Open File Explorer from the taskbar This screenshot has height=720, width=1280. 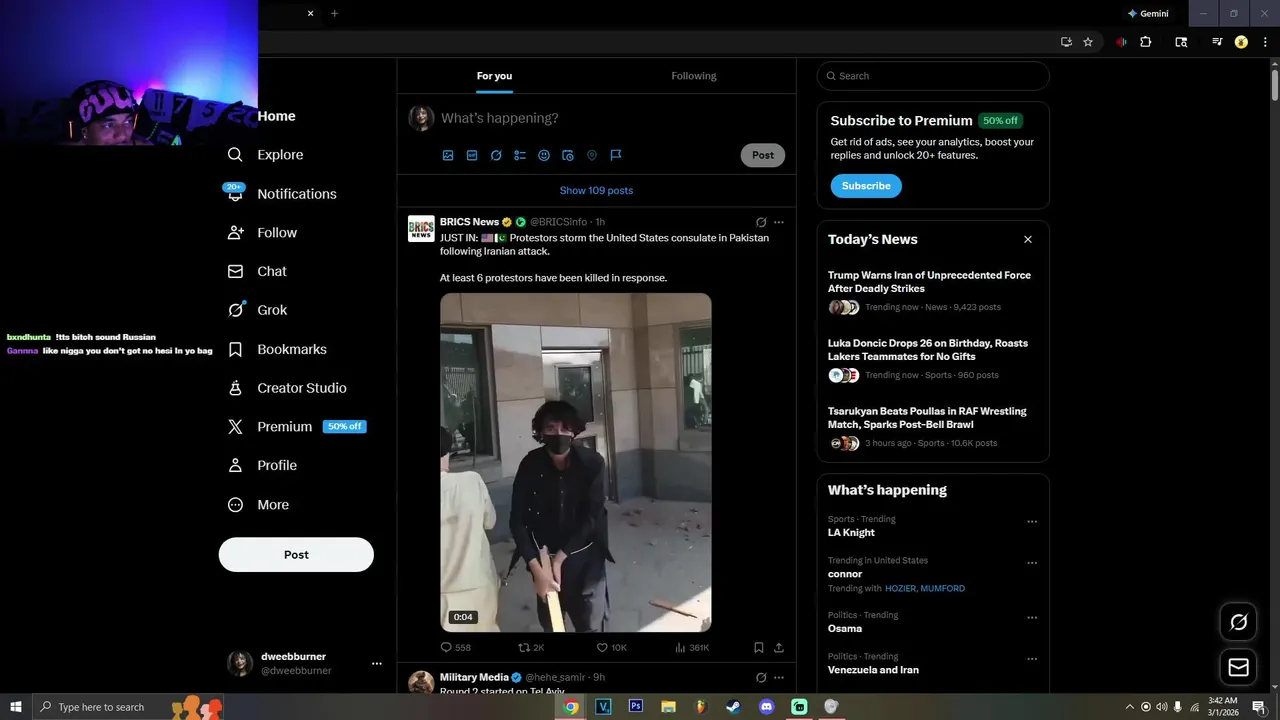(668, 707)
